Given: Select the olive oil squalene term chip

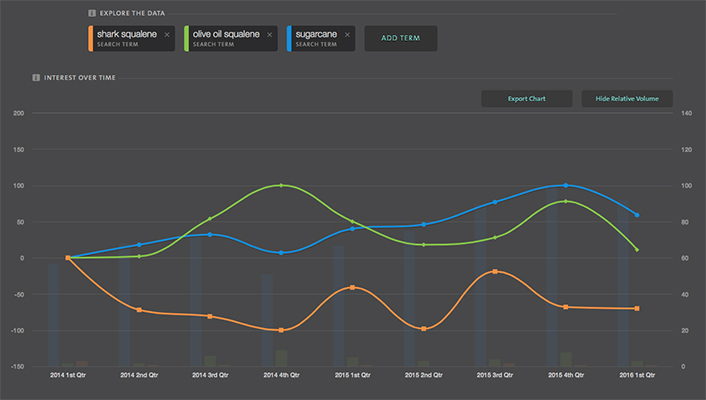Looking at the screenshot, I should click(x=225, y=38).
